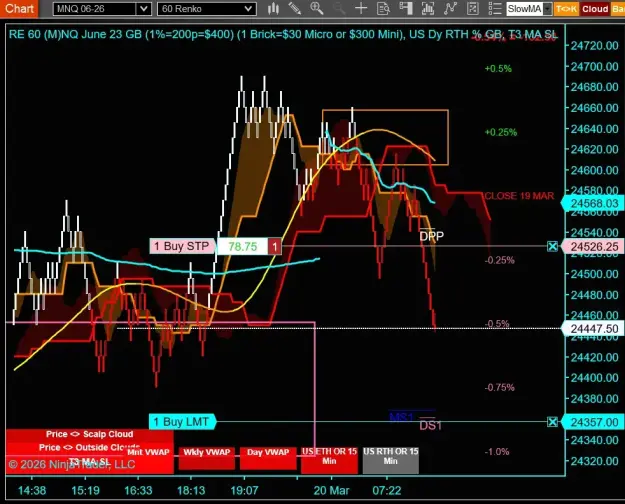Click the greyed zoom out magnifier icon
The image size is (625, 504).
click(338, 8)
